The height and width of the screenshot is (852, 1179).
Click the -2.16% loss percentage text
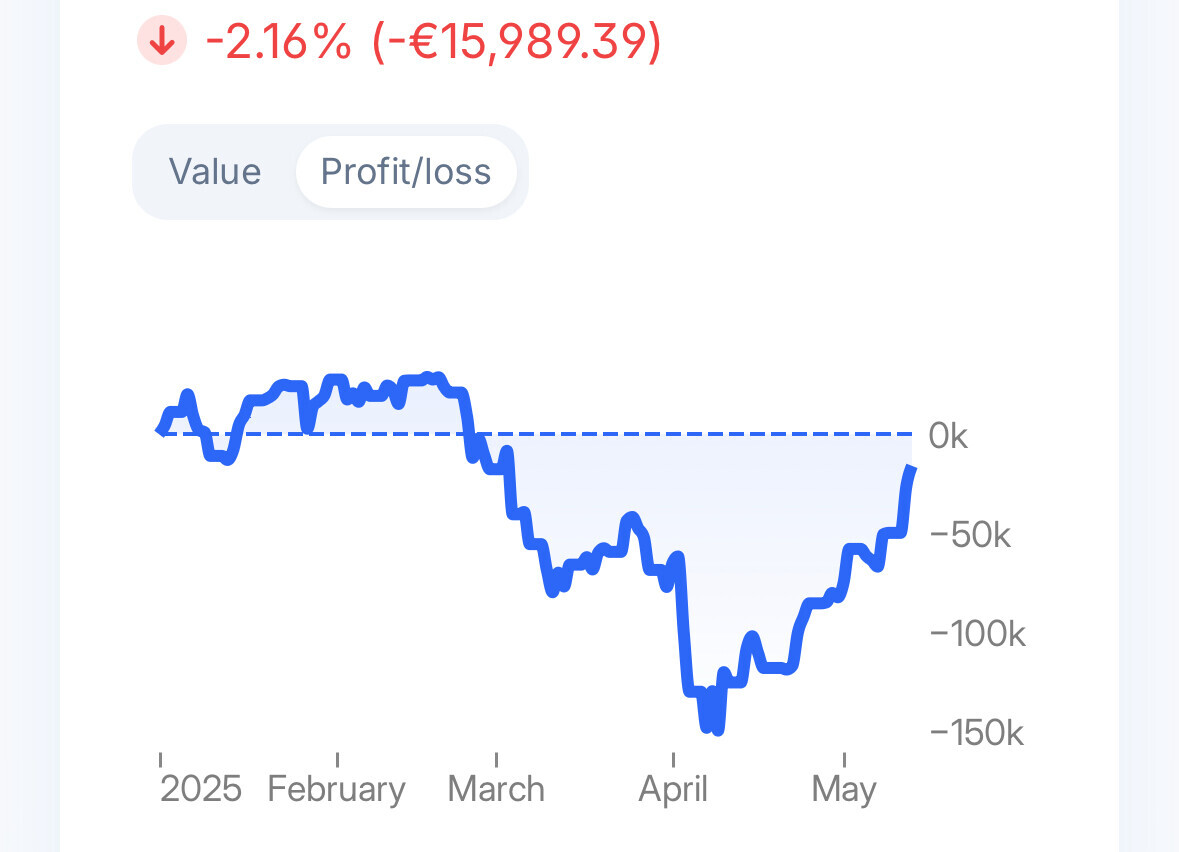(x=278, y=42)
